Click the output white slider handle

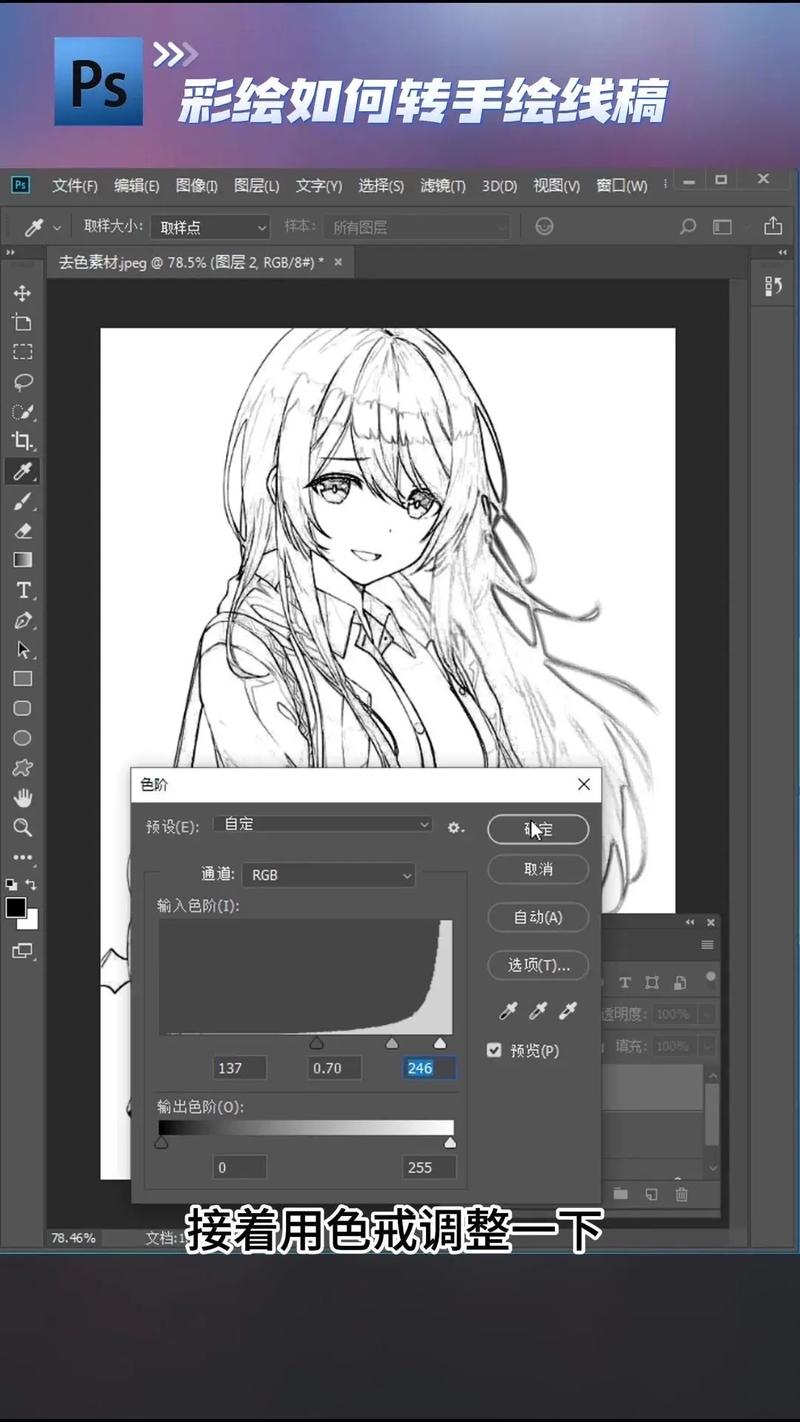pyautogui.click(x=450, y=1142)
